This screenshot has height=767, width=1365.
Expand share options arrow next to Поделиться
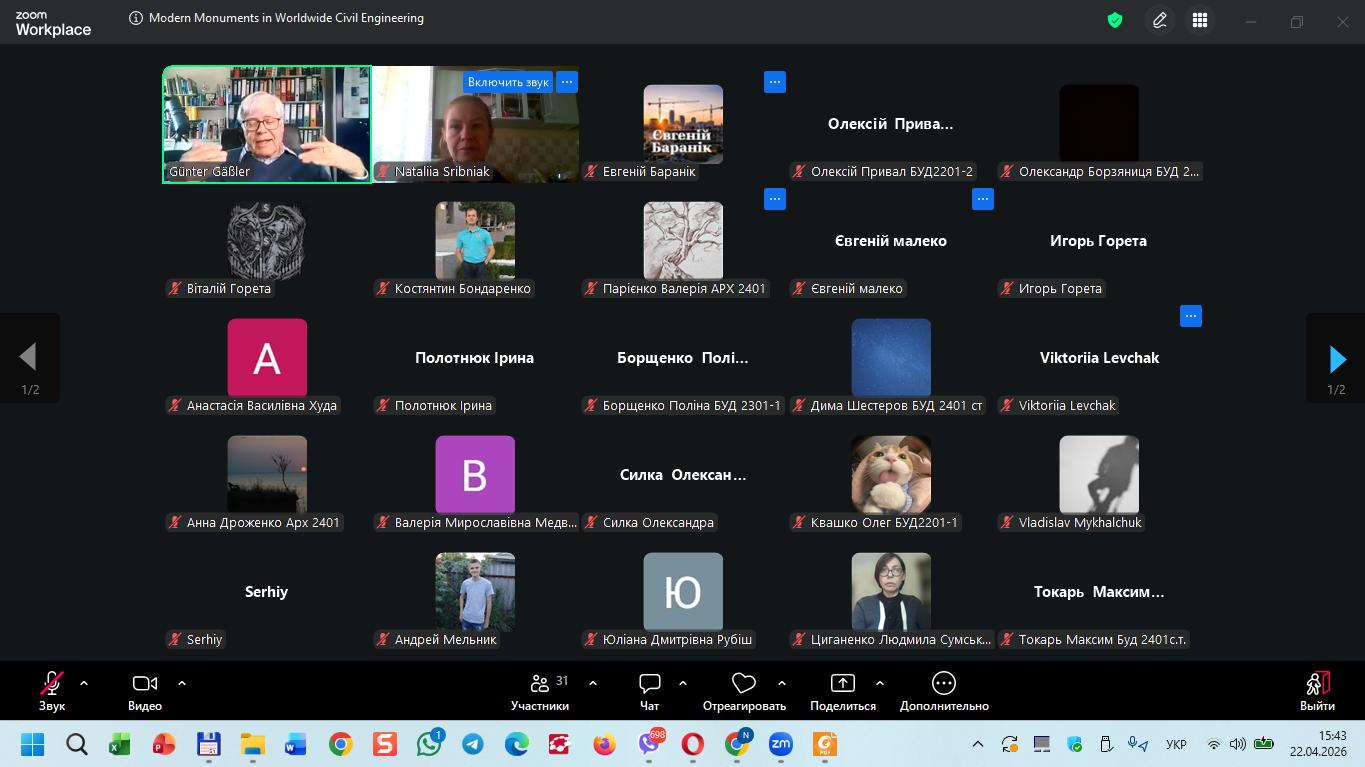tap(880, 684)
